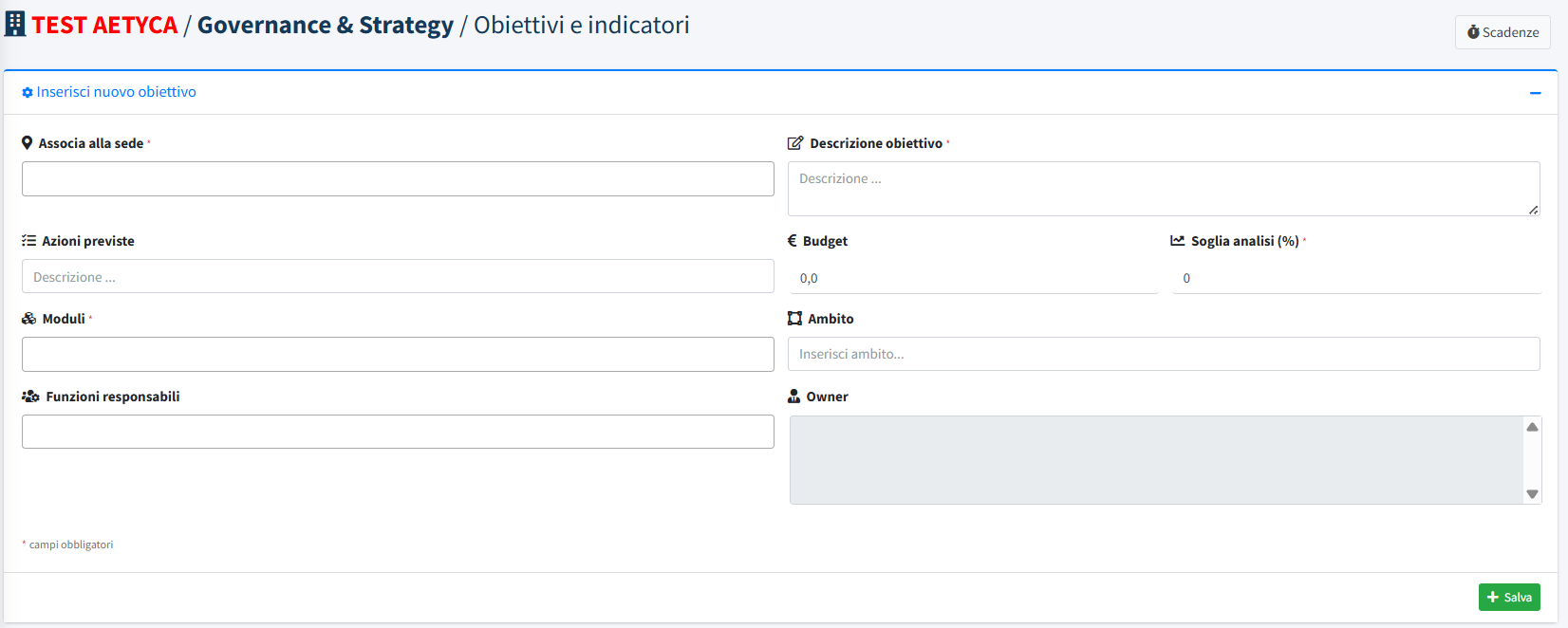Open the Associa alla sede dropdown
This screenshot has width=1568, height=628.
(x=398, y=179)
